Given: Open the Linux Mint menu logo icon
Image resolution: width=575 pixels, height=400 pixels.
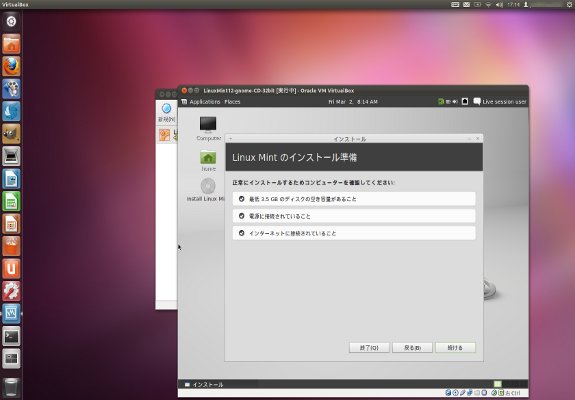Looking at the screenshot, I should click(184, 102).
